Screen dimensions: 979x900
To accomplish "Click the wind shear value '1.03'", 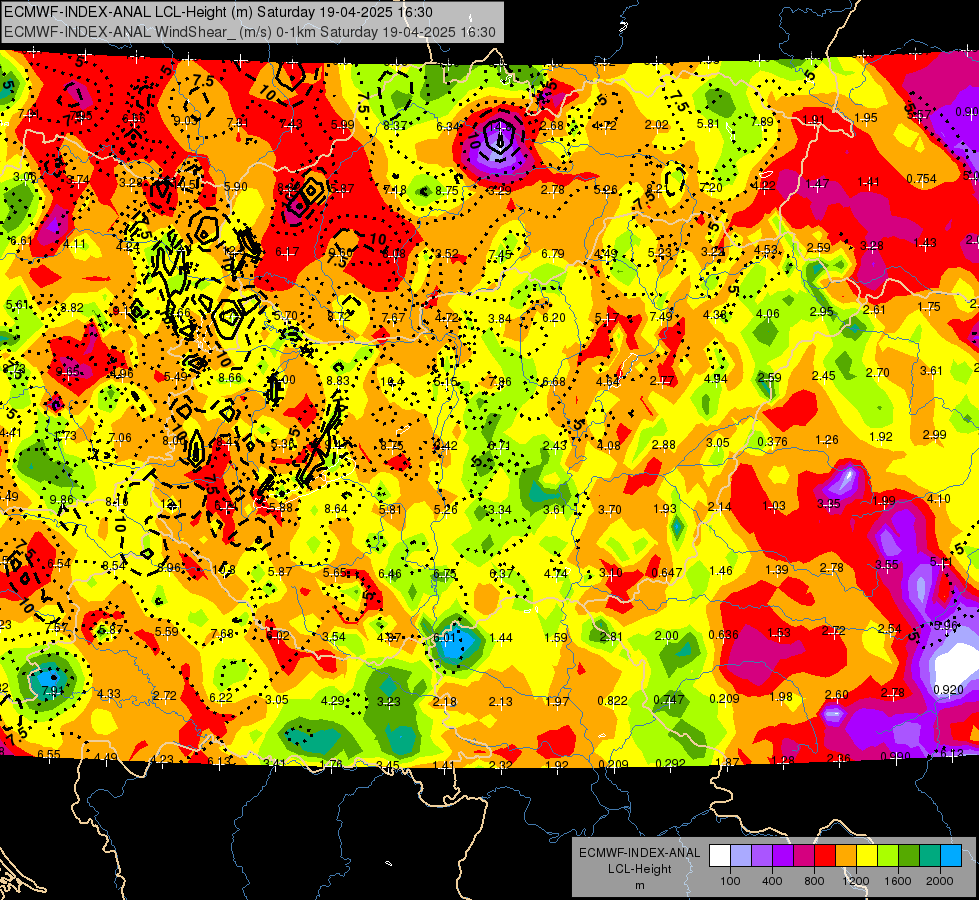I will point(774,505).
